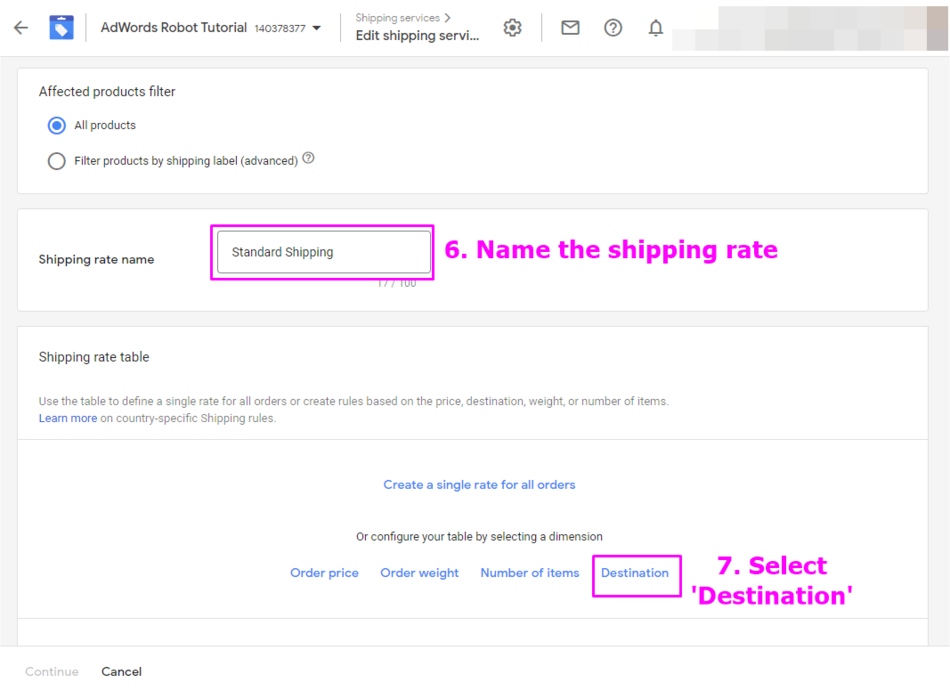Select the Destination dimension
This screenshot has width=950, height=691.
pos(635,573)
